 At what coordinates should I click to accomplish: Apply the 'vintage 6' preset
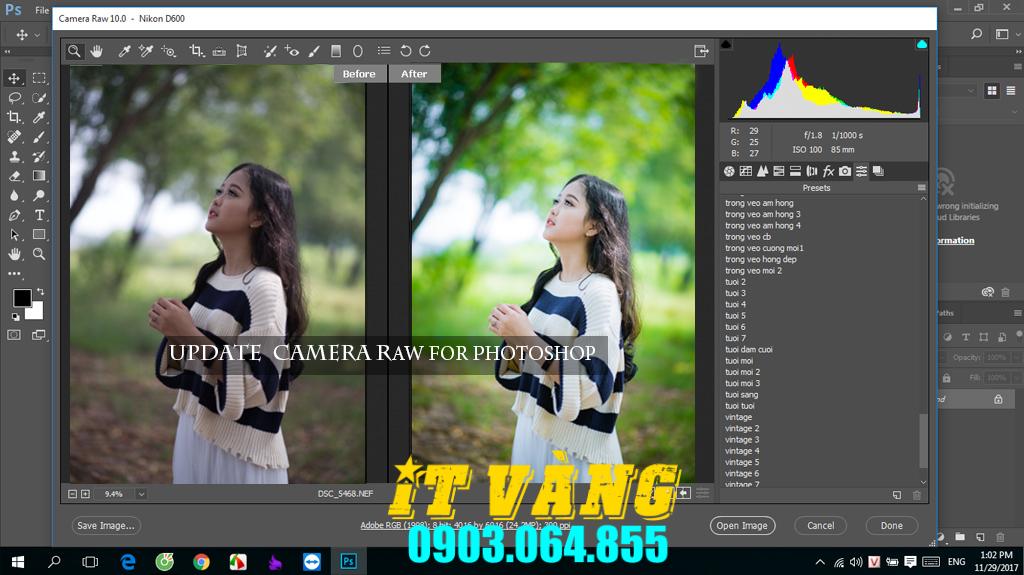[x=742, y=474]
